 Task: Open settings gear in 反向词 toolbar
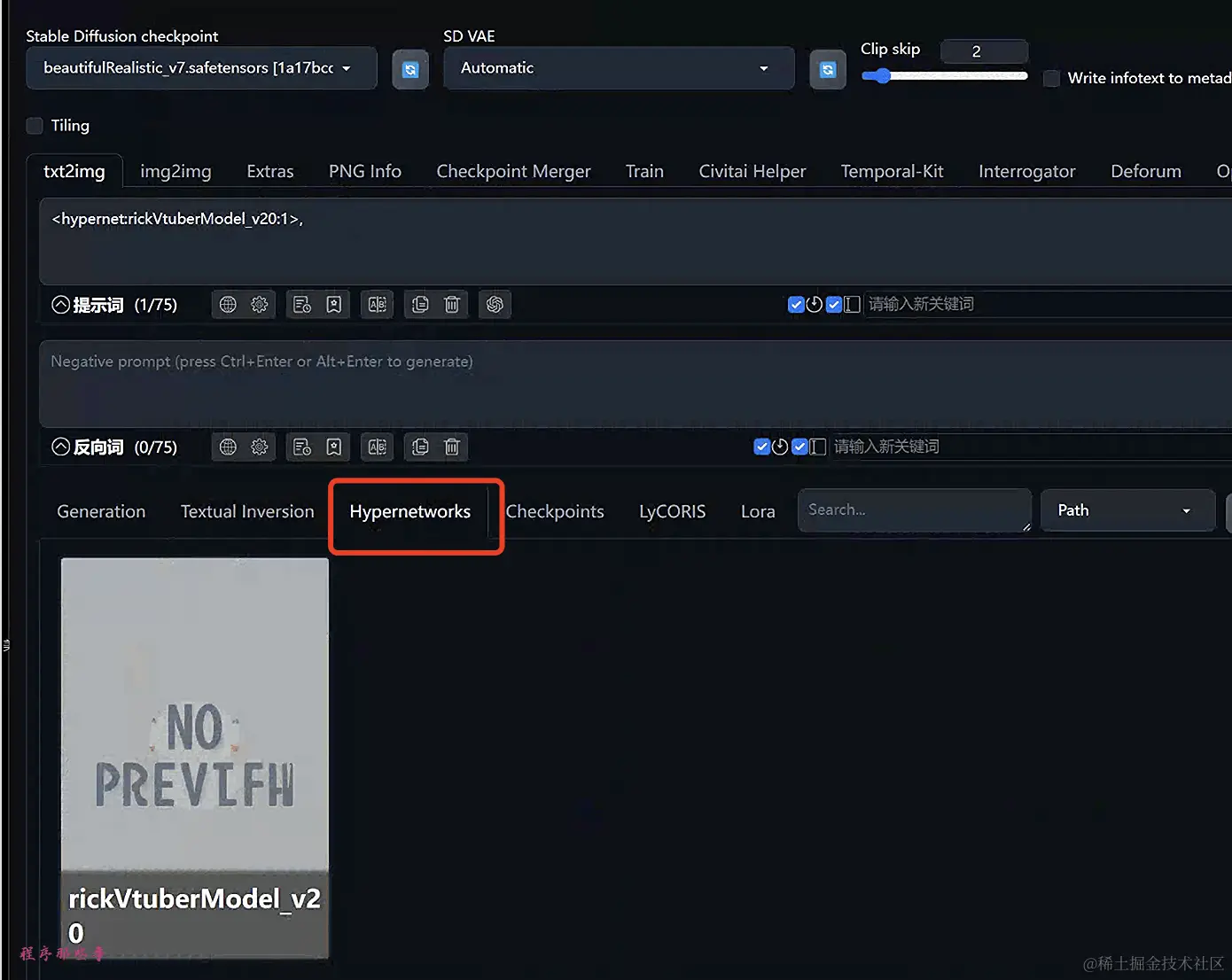[260, 447]
